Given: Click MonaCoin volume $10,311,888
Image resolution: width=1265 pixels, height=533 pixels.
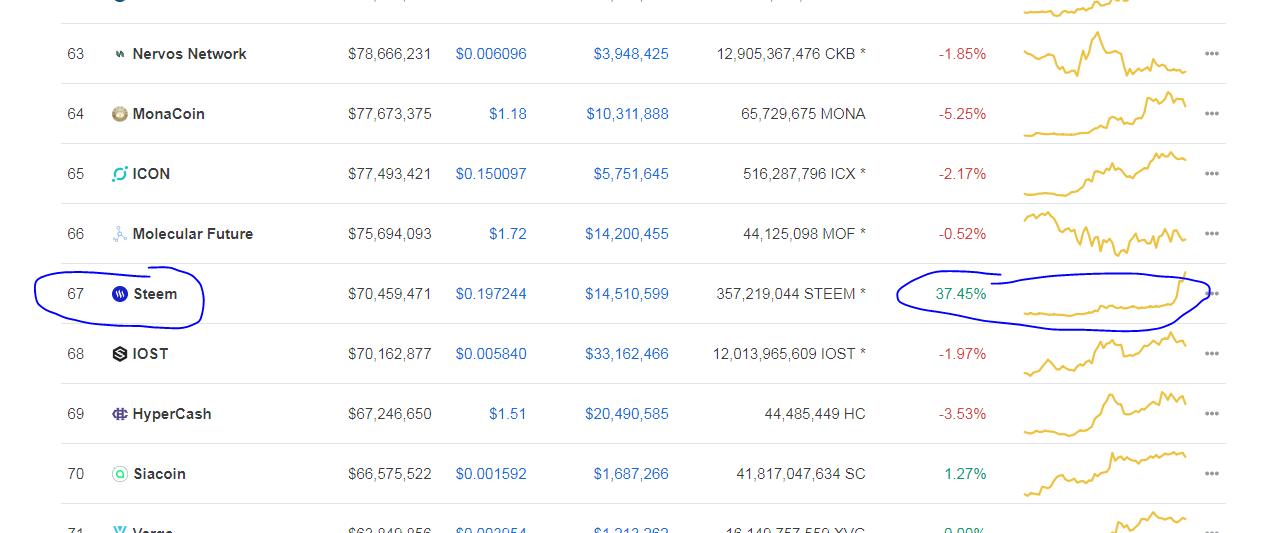Looking at the screenshot, I should point(628,114).
